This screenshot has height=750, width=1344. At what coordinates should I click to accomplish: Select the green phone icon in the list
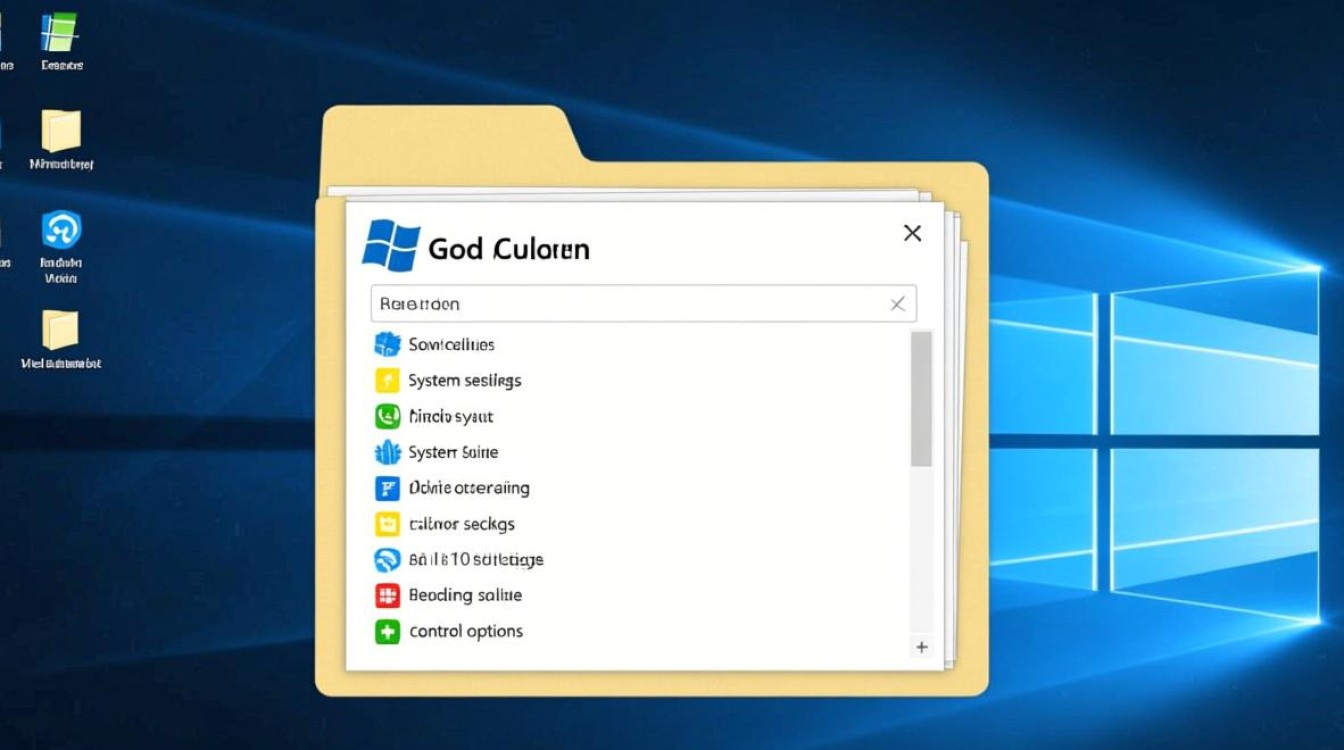click(x=387, y=416)
